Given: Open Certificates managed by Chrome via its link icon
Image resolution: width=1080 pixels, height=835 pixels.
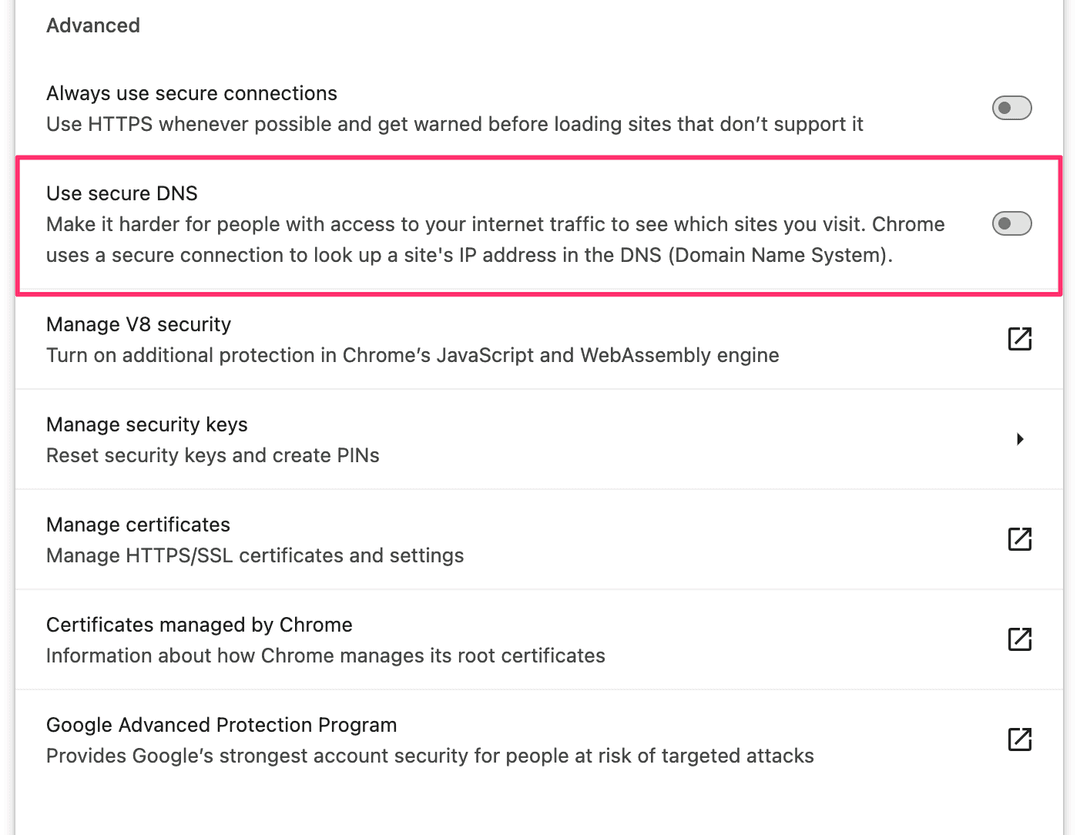Looking at the screenshot, I should click(x=1019, y=639).
